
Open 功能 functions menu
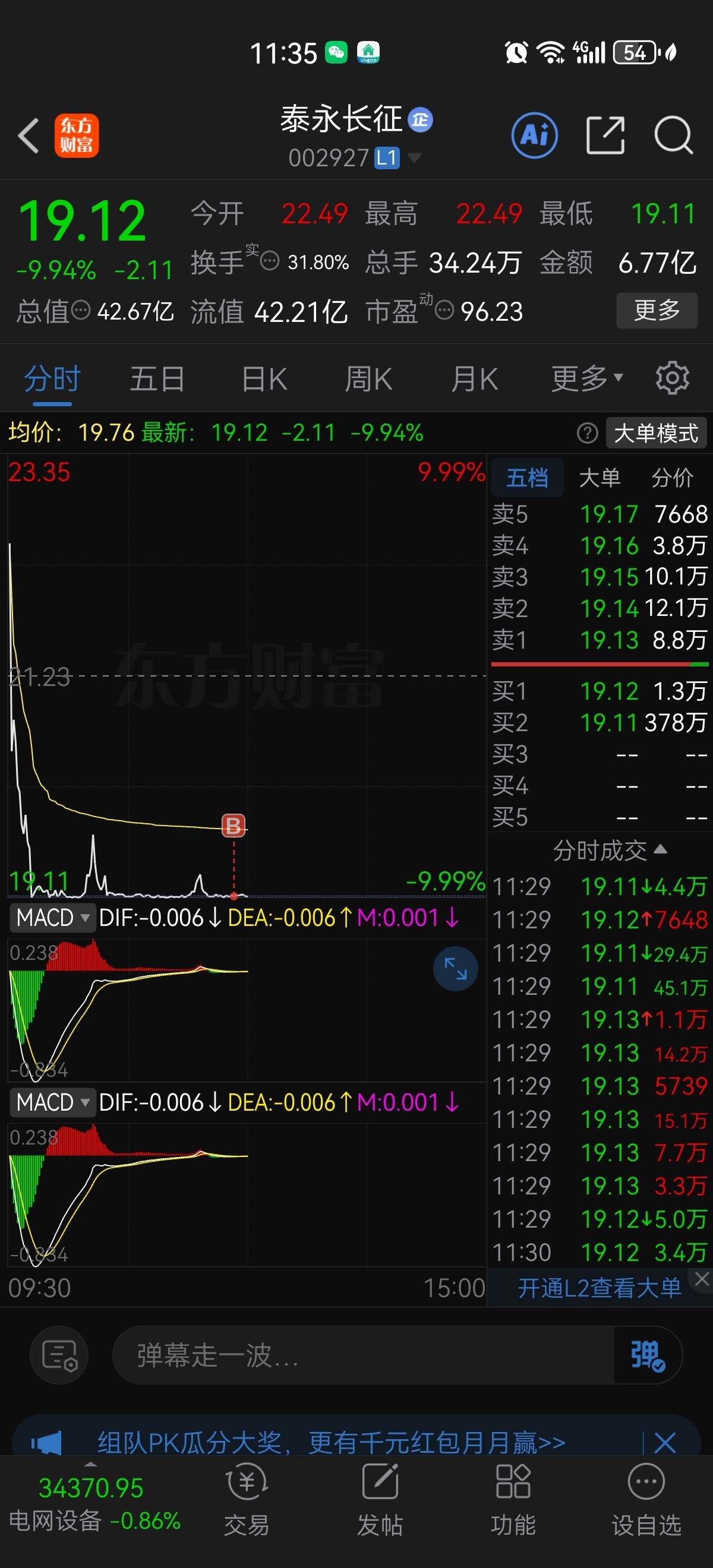click(x=513, y=1499)
